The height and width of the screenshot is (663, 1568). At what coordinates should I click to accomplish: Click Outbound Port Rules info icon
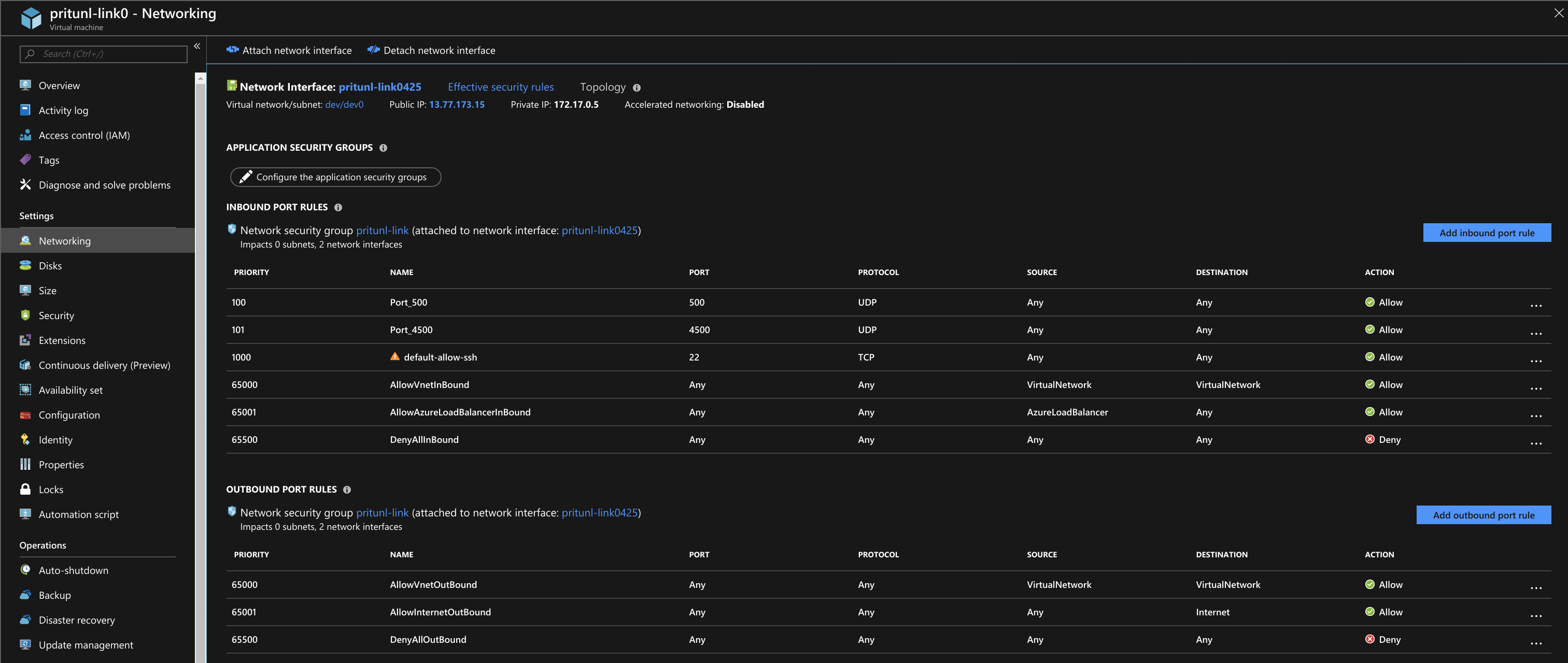coord(347,489)
